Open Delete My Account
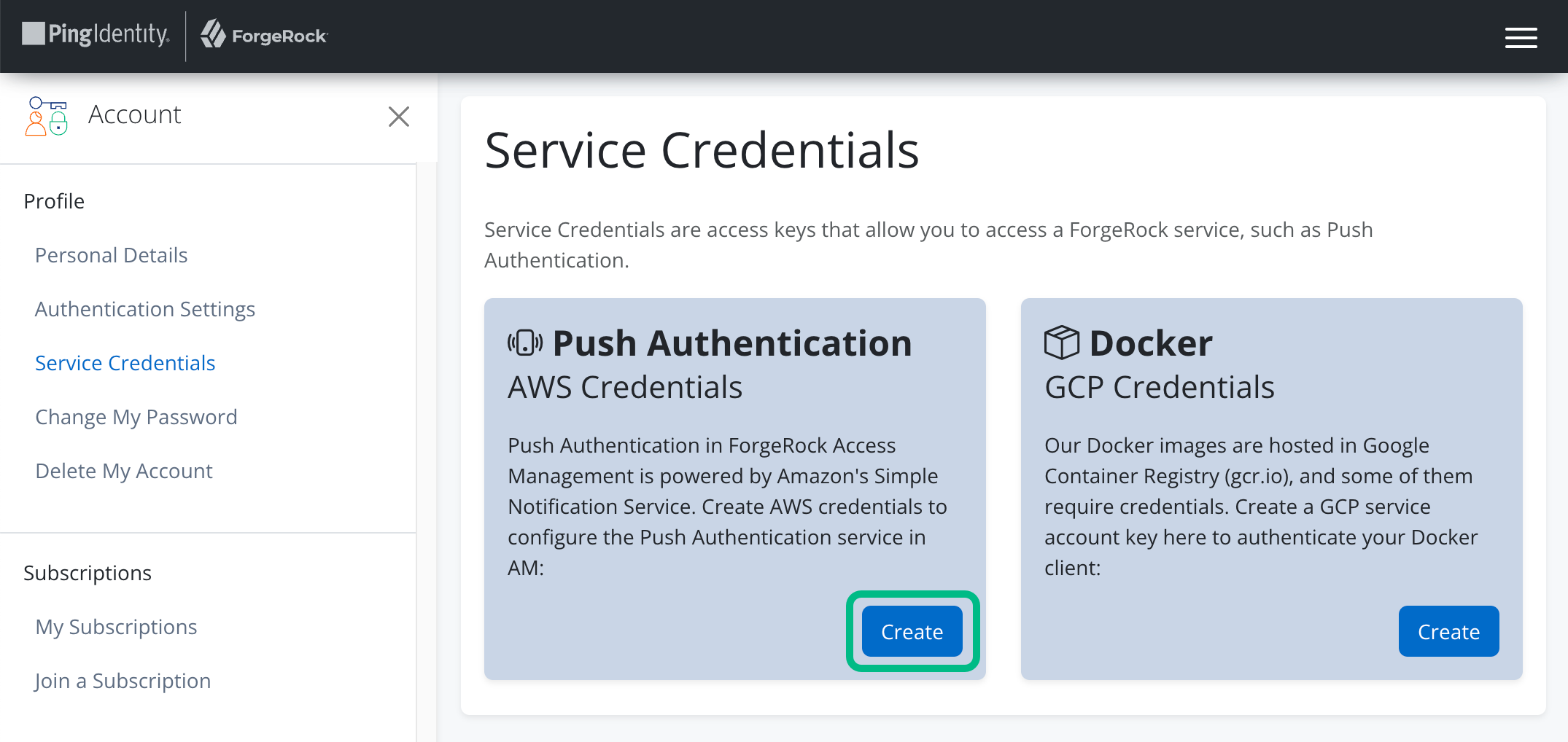This screenshot has width=1568, height=742. tap(124, 471)
